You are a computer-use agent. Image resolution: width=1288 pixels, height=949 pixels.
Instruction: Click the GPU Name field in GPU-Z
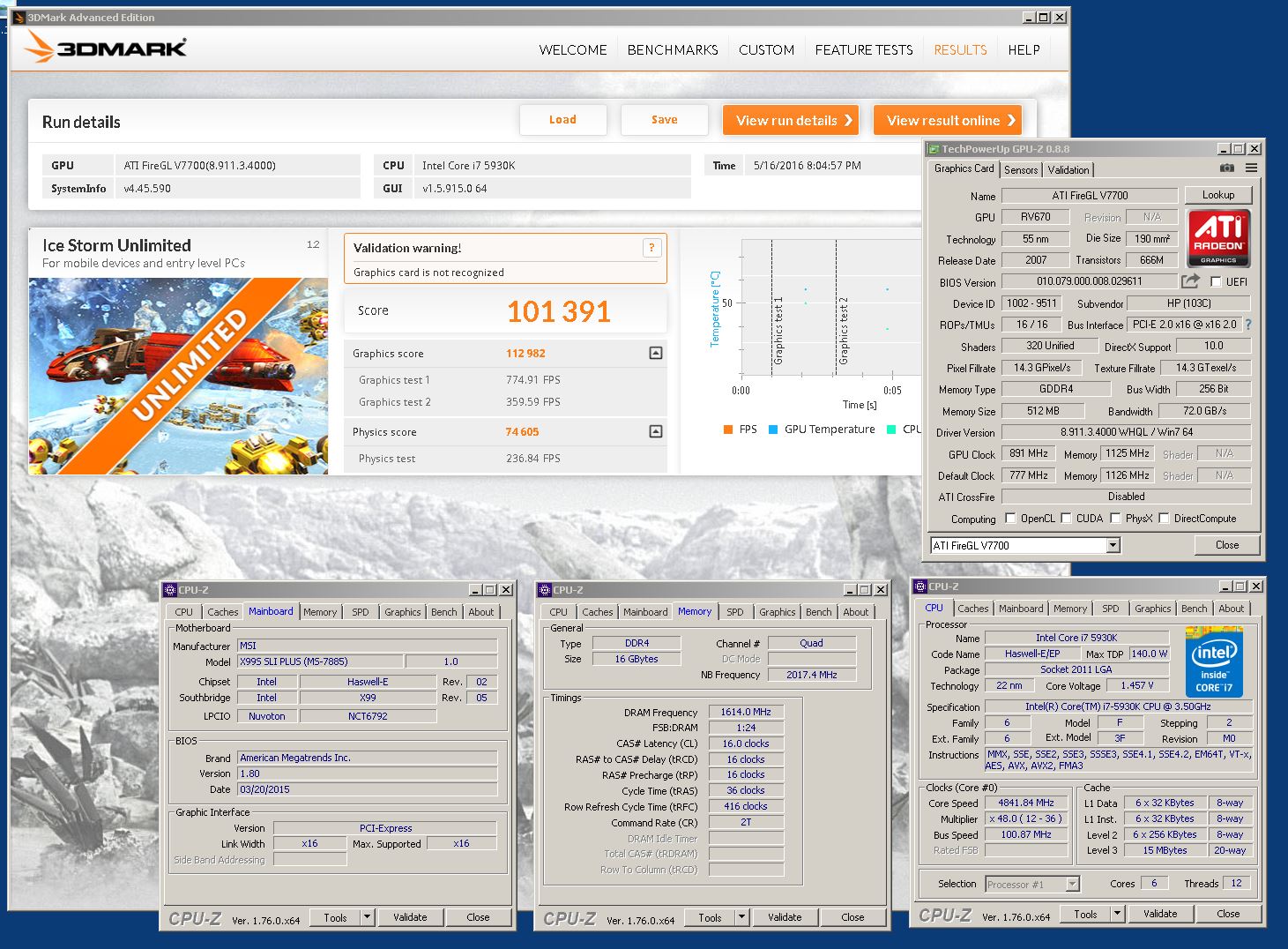[1090, 196]
